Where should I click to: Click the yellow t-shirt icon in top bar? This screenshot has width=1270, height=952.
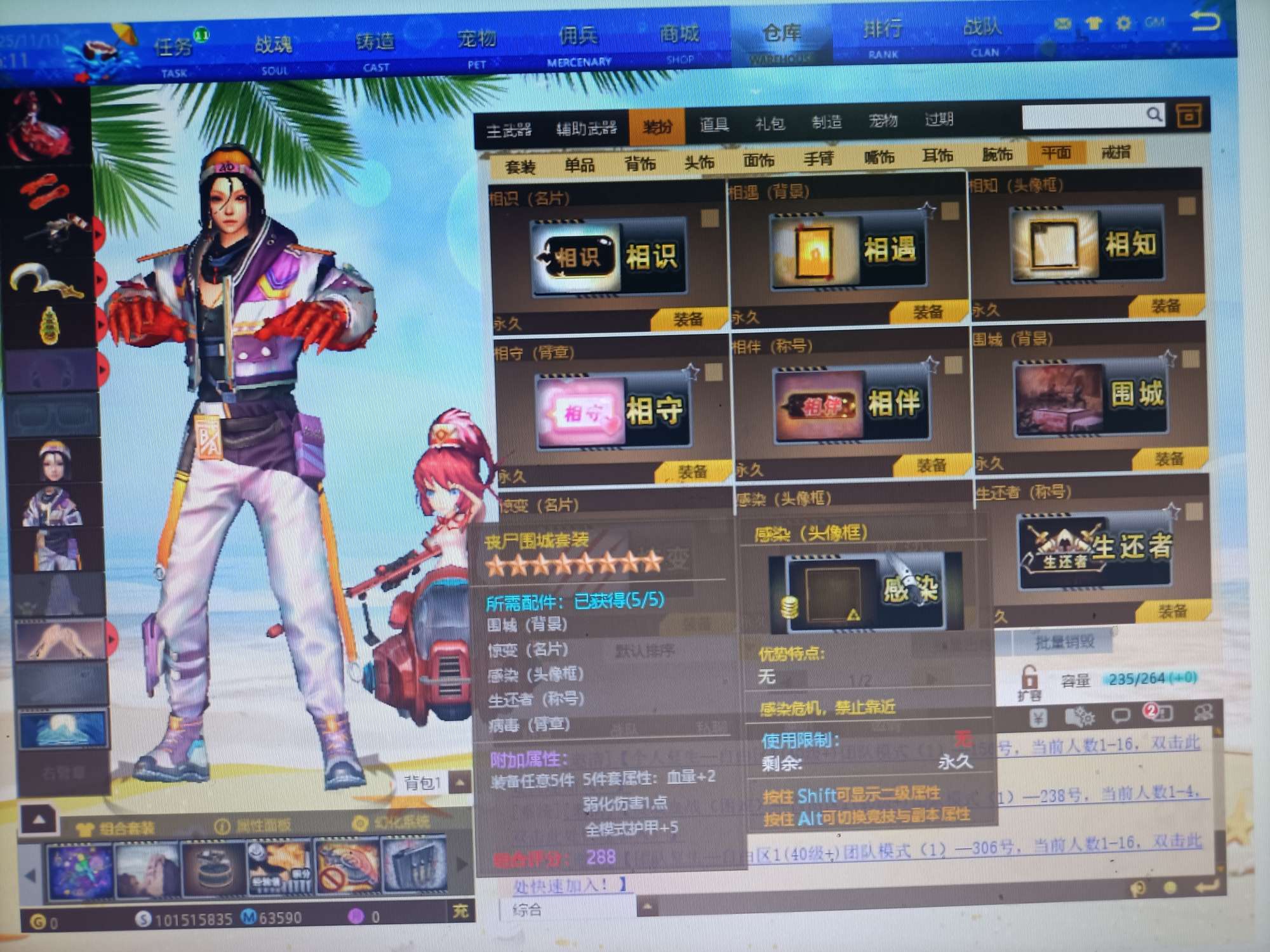click(x=1093, y=23)
